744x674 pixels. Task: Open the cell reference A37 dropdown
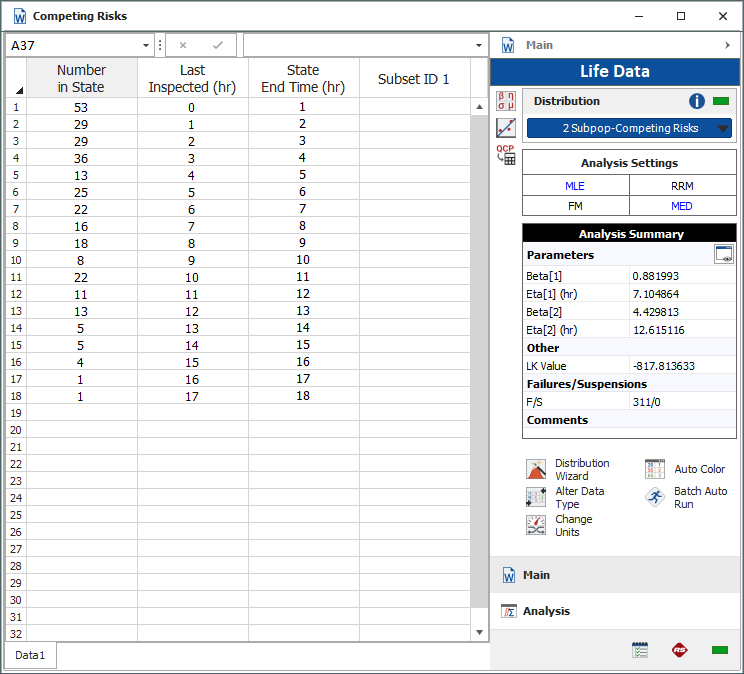tap(147, 45)
